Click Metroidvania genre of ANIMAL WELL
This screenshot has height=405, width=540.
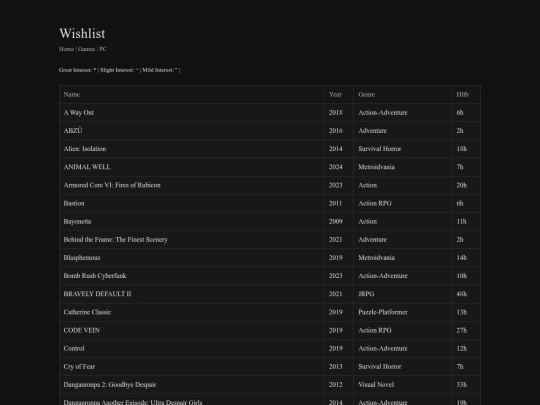[x=376, y=167]
